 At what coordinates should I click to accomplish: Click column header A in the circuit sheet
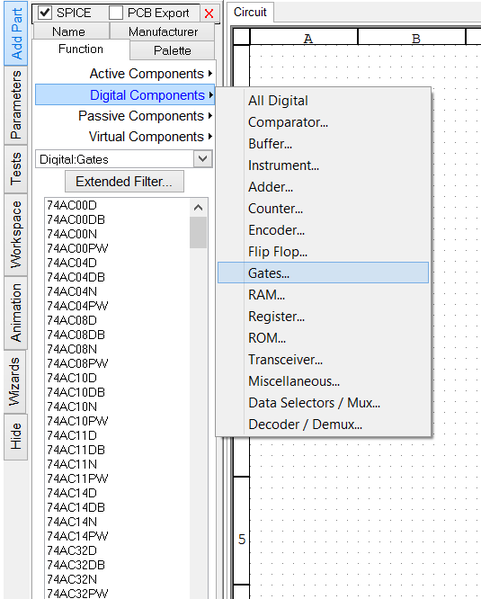click(x=304, y=37)
